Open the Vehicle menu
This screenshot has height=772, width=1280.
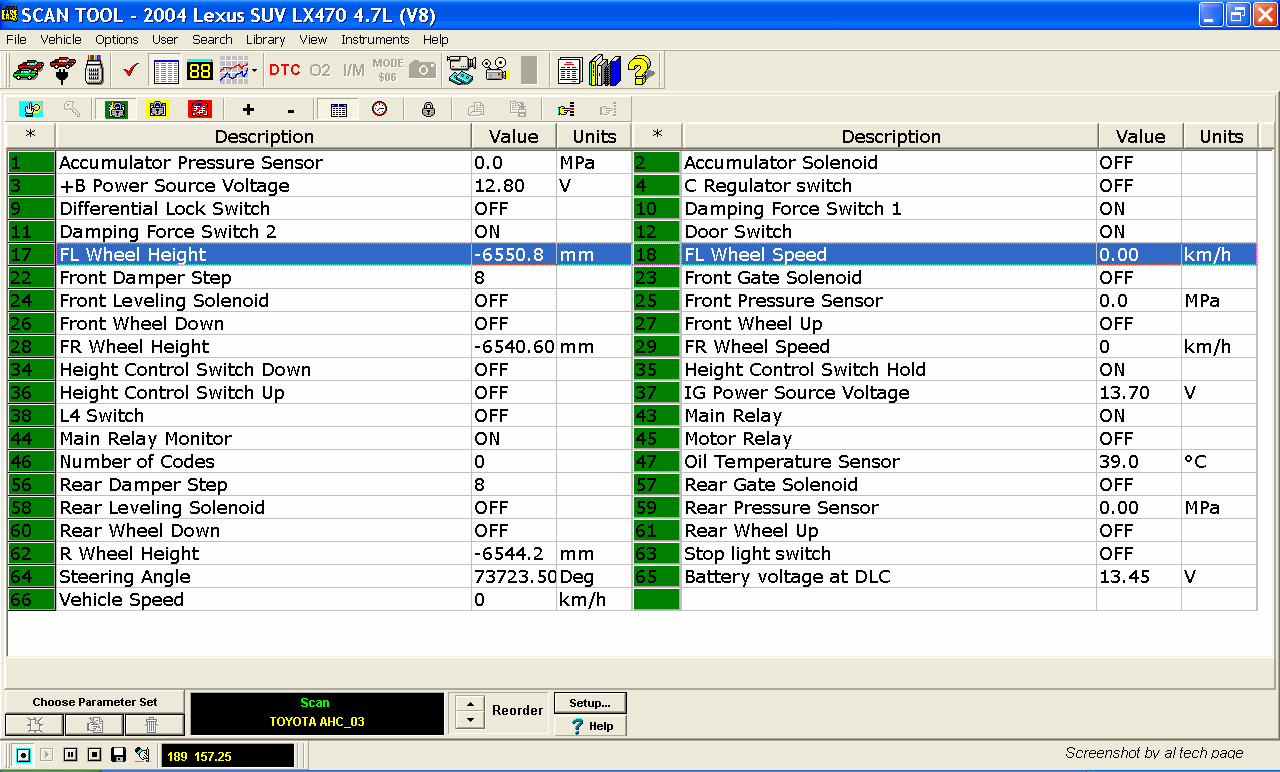61,40
